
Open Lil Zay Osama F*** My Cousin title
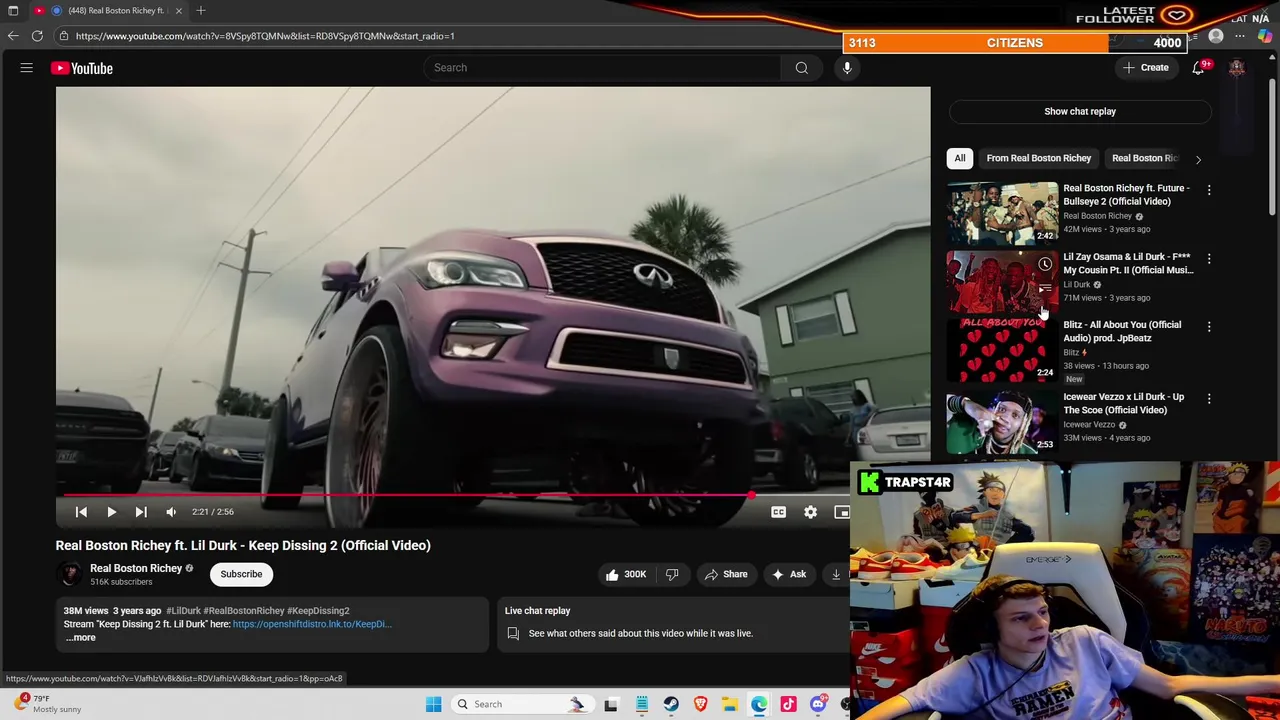1128,263
